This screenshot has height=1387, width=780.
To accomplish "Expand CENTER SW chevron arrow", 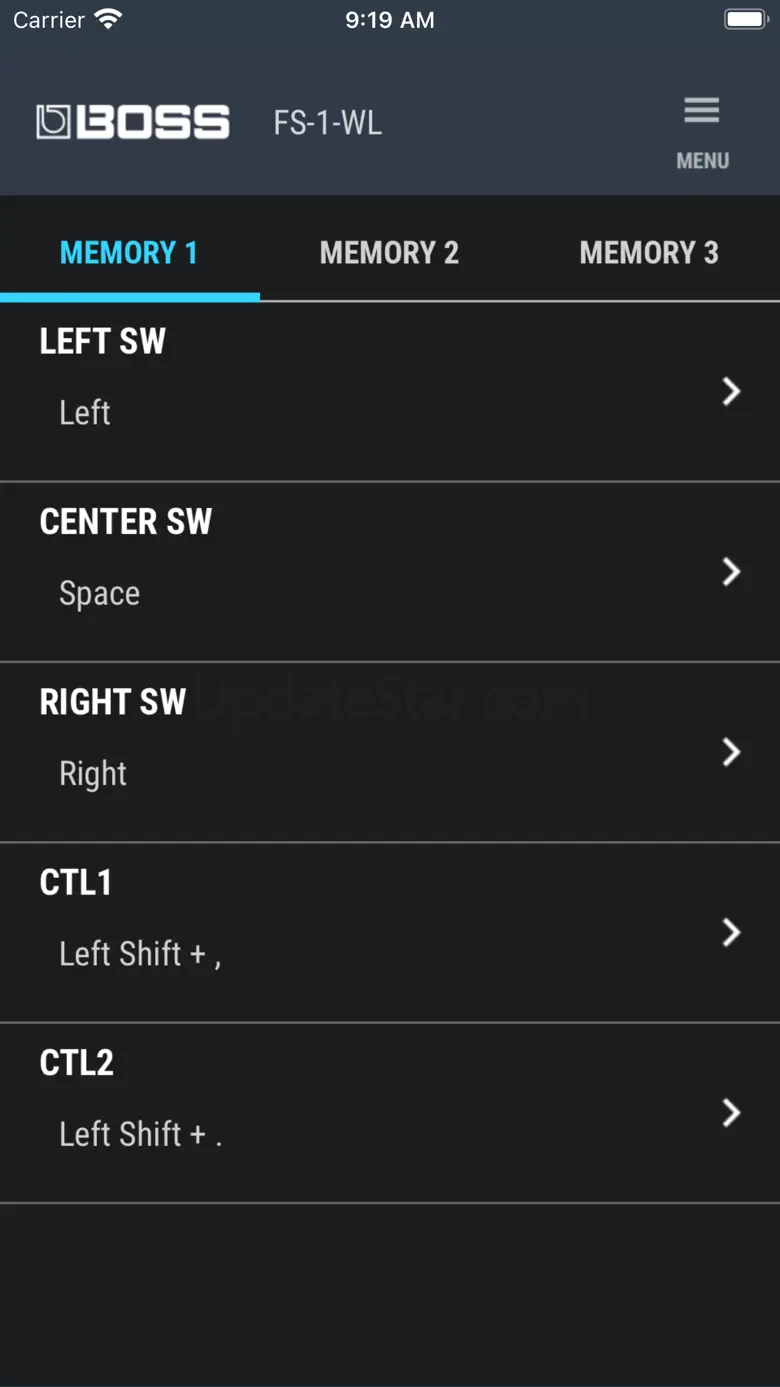I will (x=732, y=572).
